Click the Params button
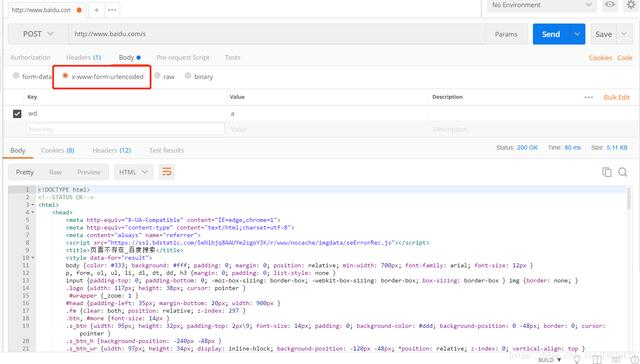The height and width of the screenshot is (364, 640). [x=506, y=34]
